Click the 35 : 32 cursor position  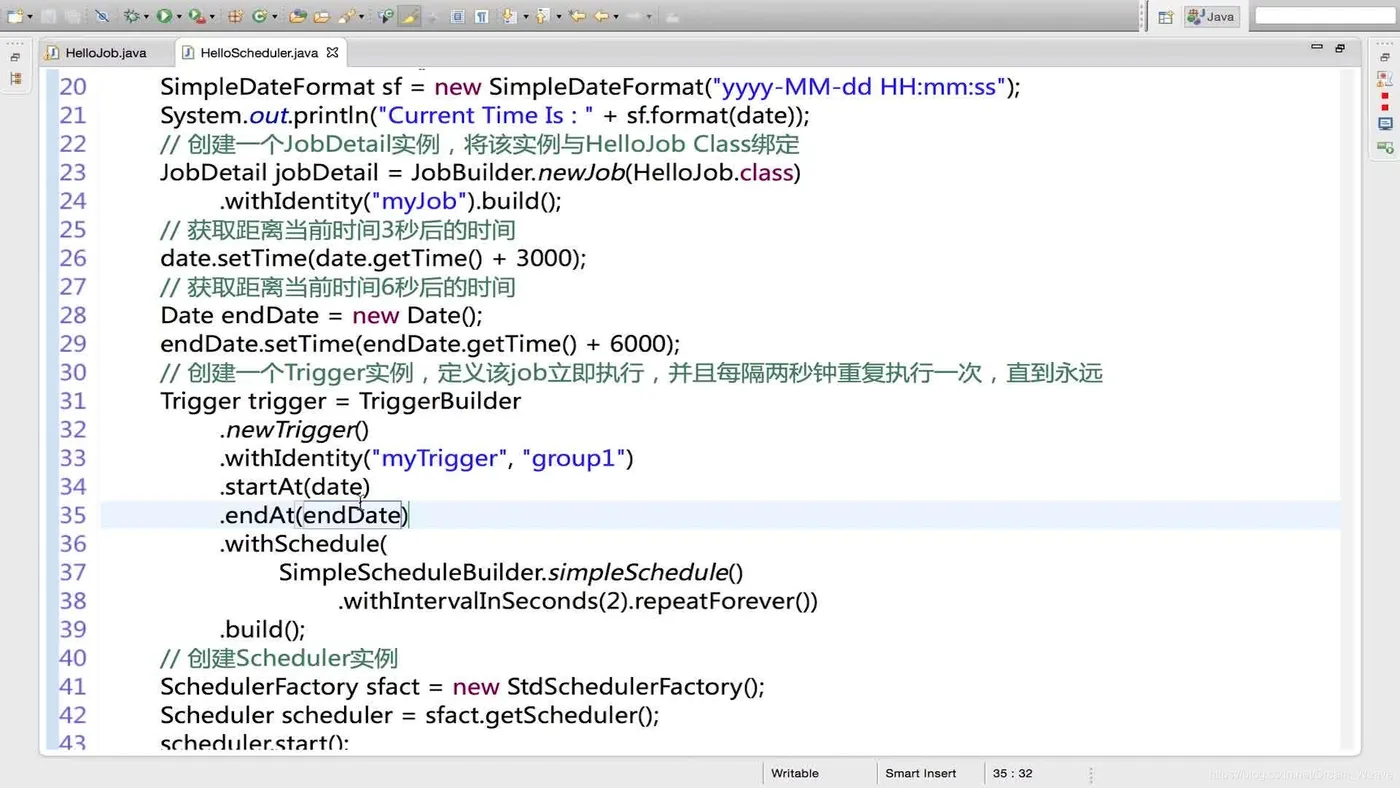[x=1013, y=773]
